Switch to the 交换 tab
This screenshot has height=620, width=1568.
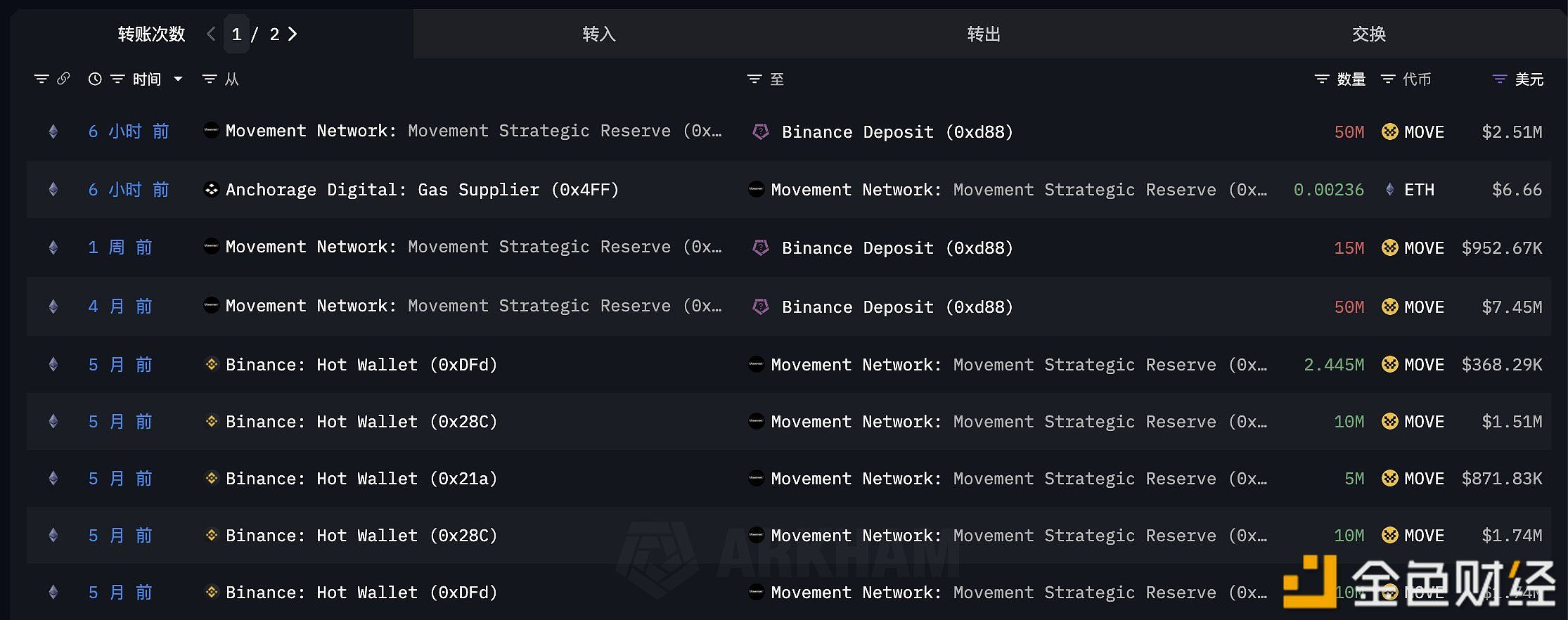pos(1368,34)
